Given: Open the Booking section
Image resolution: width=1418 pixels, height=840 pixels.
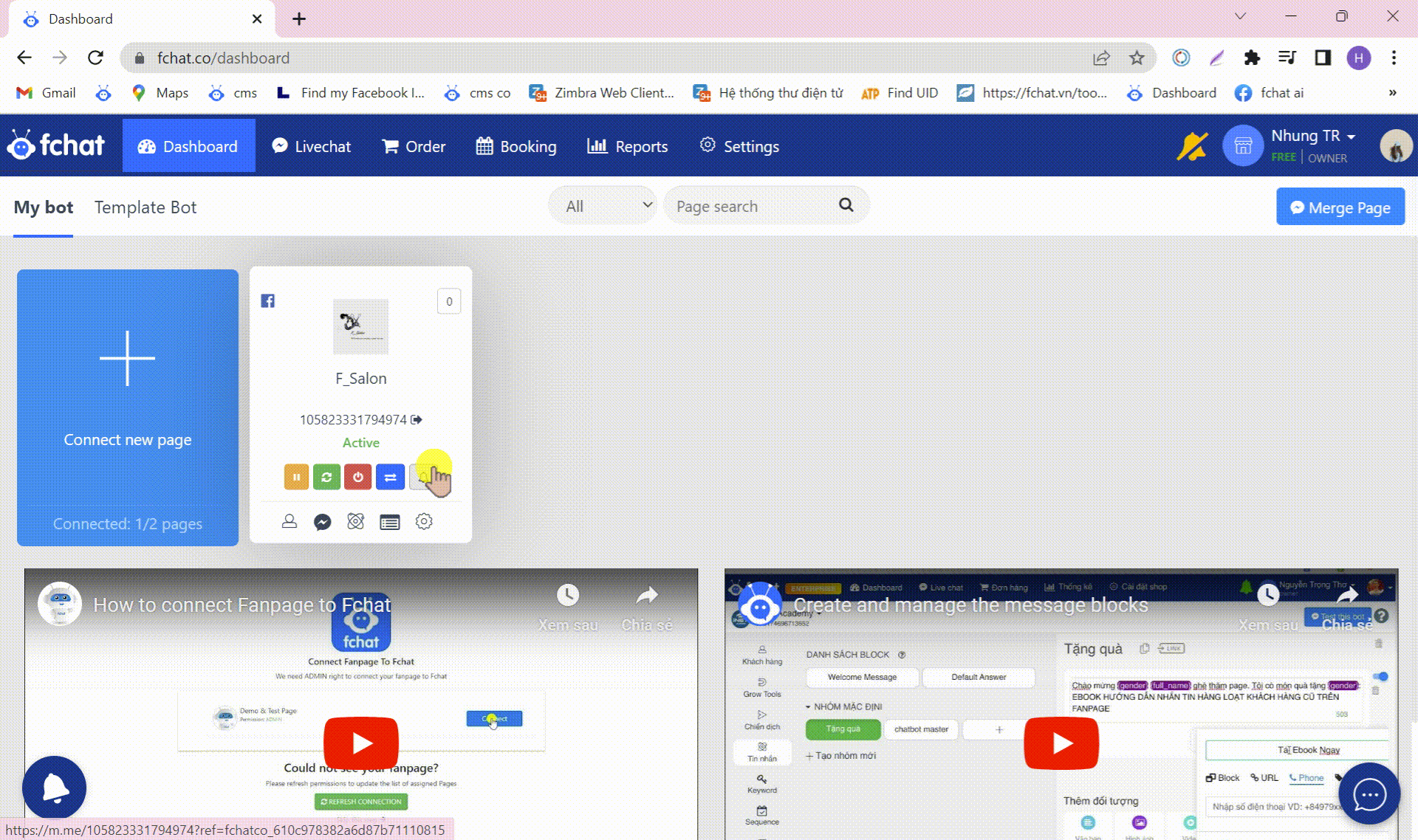Looking at the screenshot, I should click(x=516, y=146).
